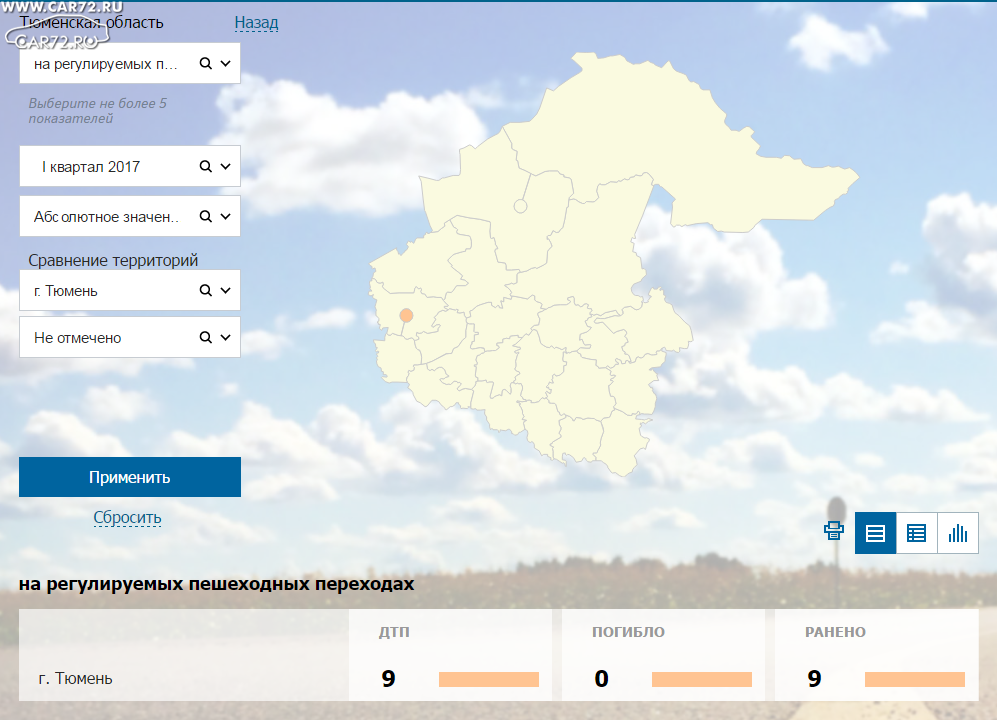Click the ПОГИБЛО column header
Viewport: 997px width, 720px height.
[628, 632]
